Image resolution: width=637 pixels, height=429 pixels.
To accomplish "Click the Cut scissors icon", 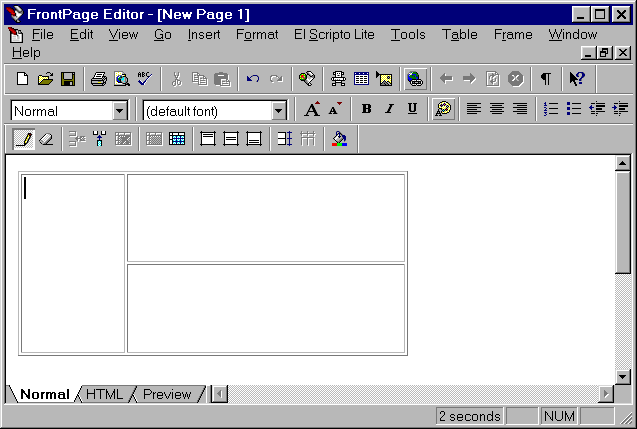I will [177, 78].
